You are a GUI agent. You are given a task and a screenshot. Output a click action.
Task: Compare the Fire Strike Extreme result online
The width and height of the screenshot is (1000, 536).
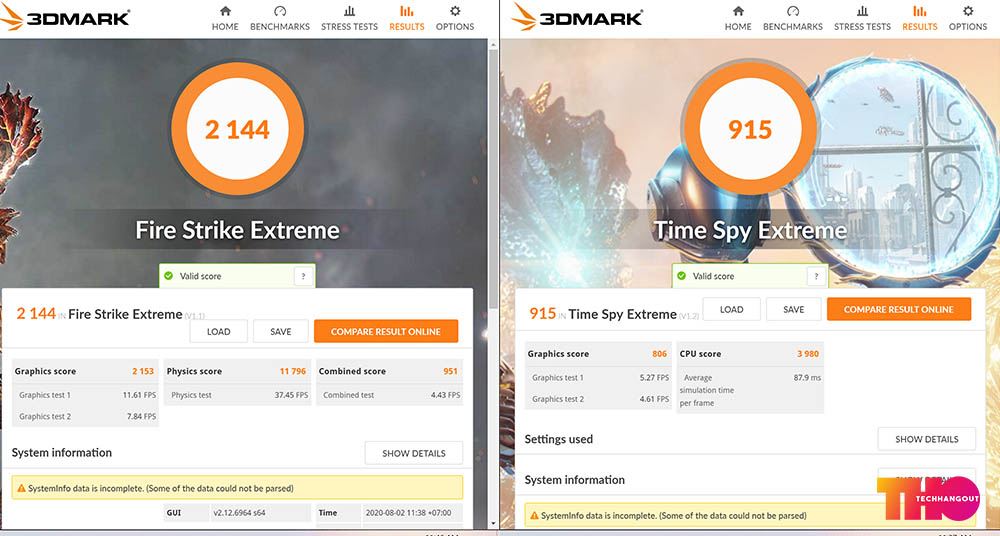pyautogui.click(x=386, y=331)
